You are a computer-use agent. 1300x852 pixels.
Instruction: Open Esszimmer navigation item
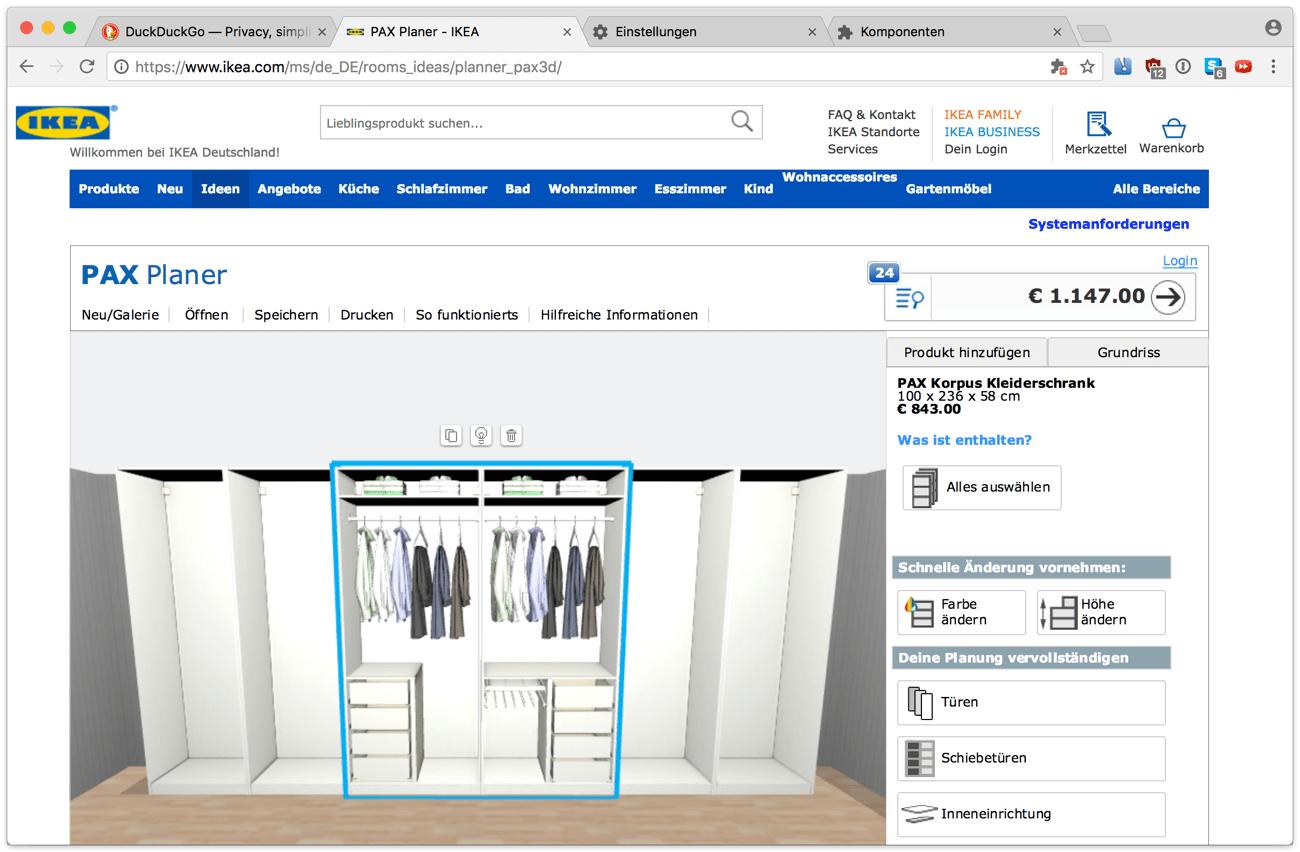click(x=690, y=189)
